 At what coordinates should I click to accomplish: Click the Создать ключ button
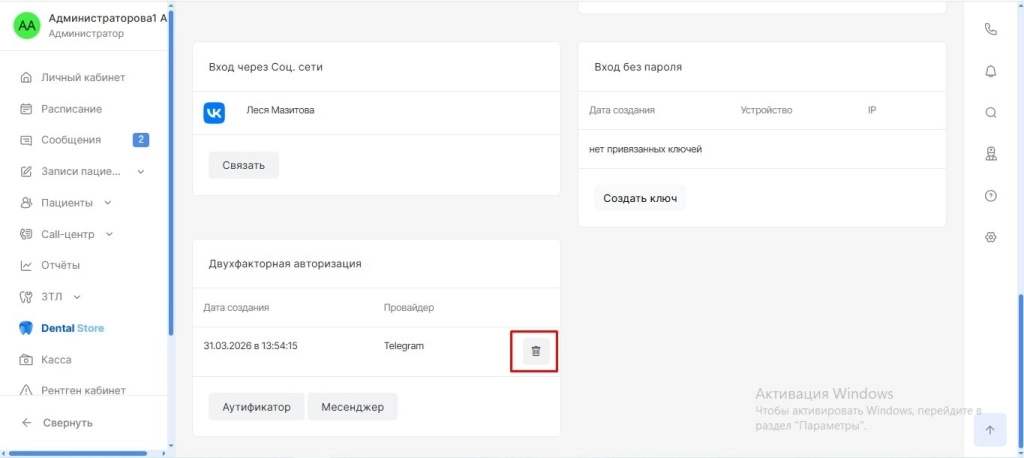click(x=640, y=198)
